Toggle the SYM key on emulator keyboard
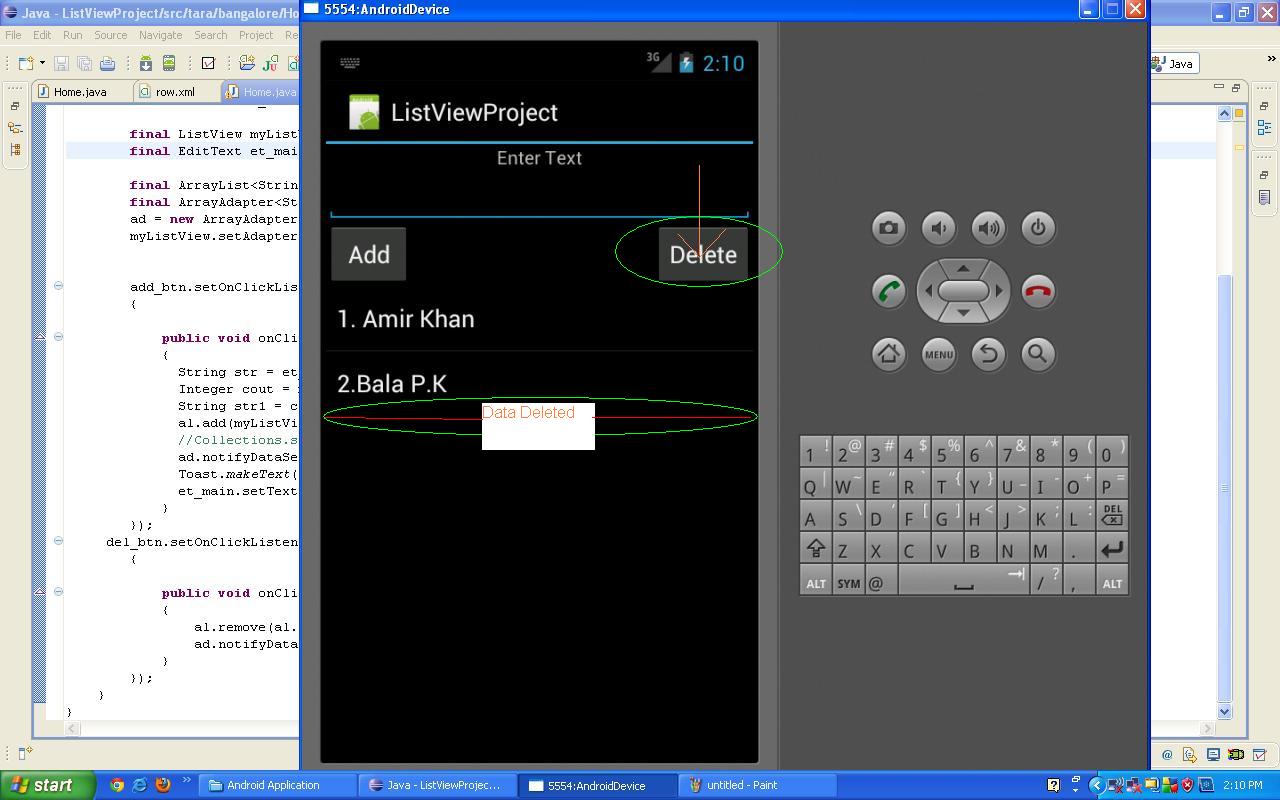 click(848, 582)
